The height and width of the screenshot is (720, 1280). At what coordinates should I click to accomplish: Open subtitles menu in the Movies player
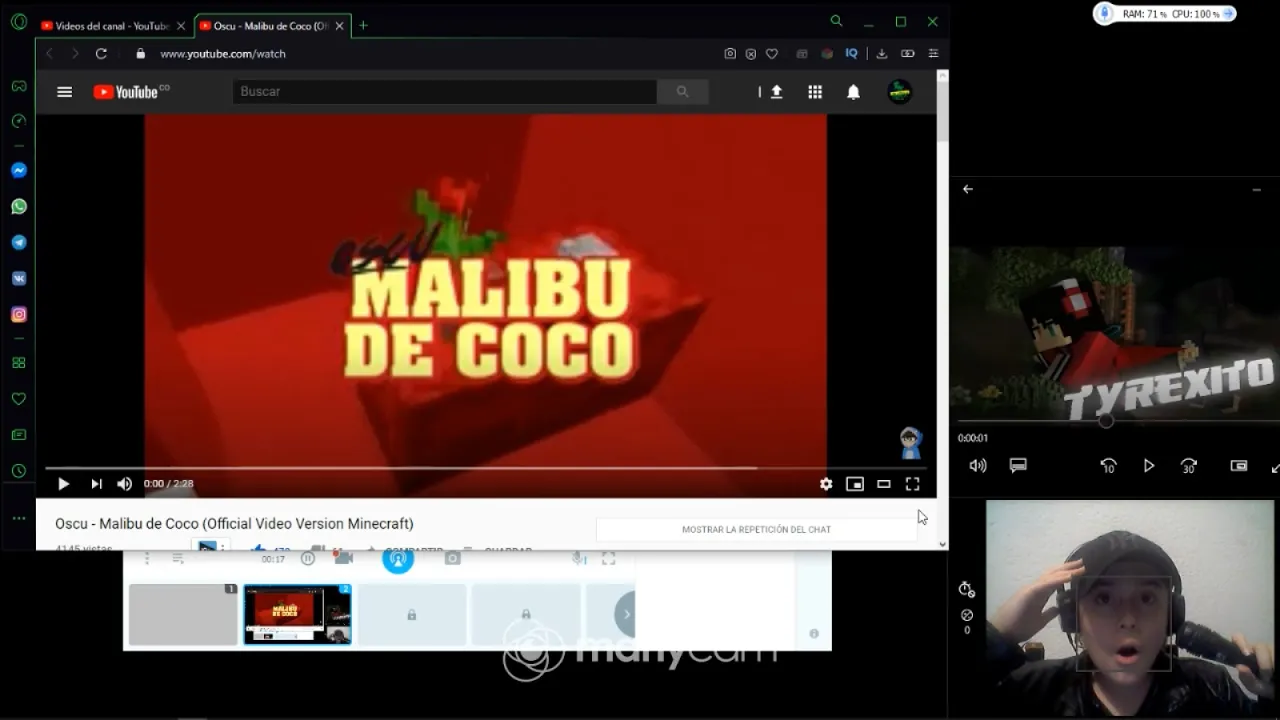tap(1018, 466)
